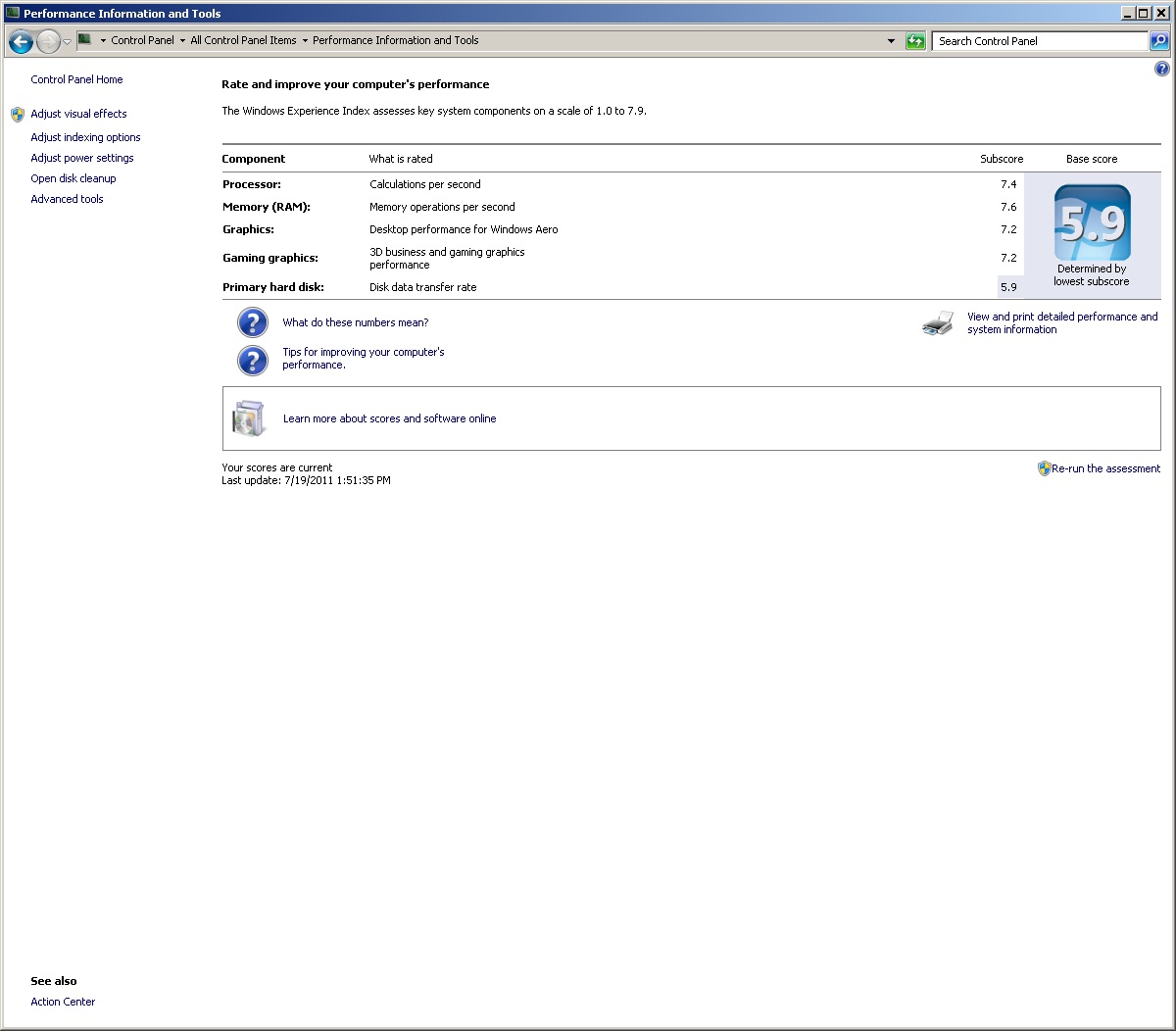Image resolution: width=1176 pixels, height=1031 pixels.
Task: Click "Desktop performance for Windows Aero" text
Action: pos(464,229)
